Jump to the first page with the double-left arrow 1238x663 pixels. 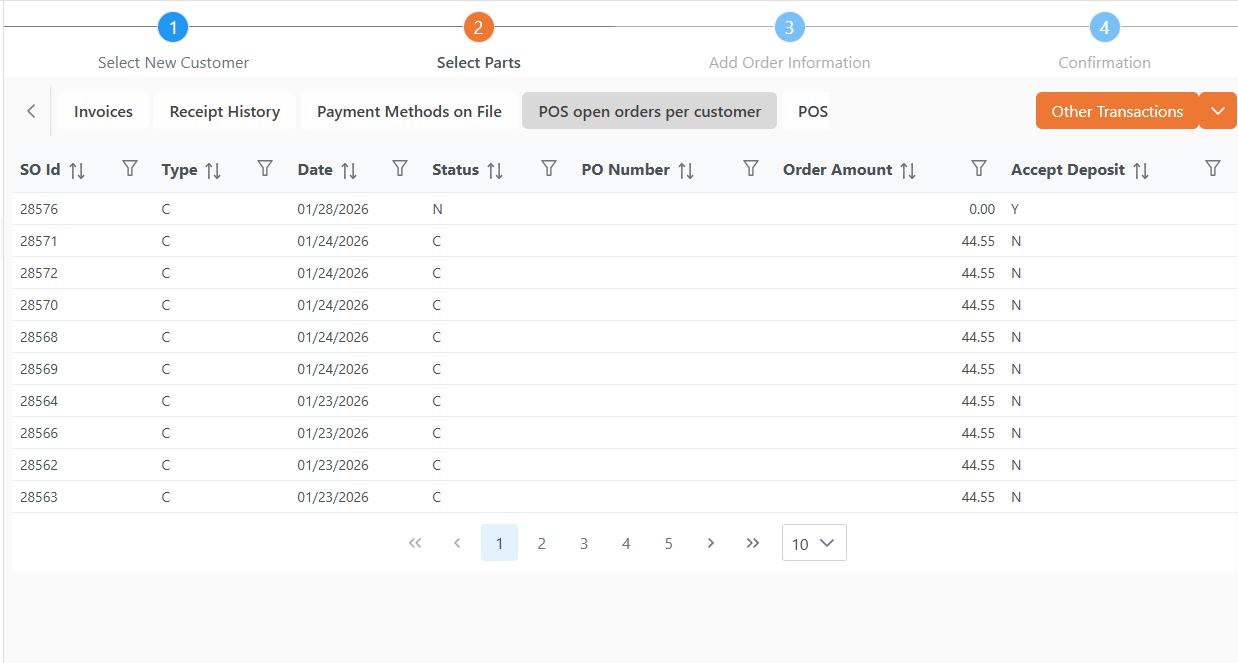pos(415,543)
